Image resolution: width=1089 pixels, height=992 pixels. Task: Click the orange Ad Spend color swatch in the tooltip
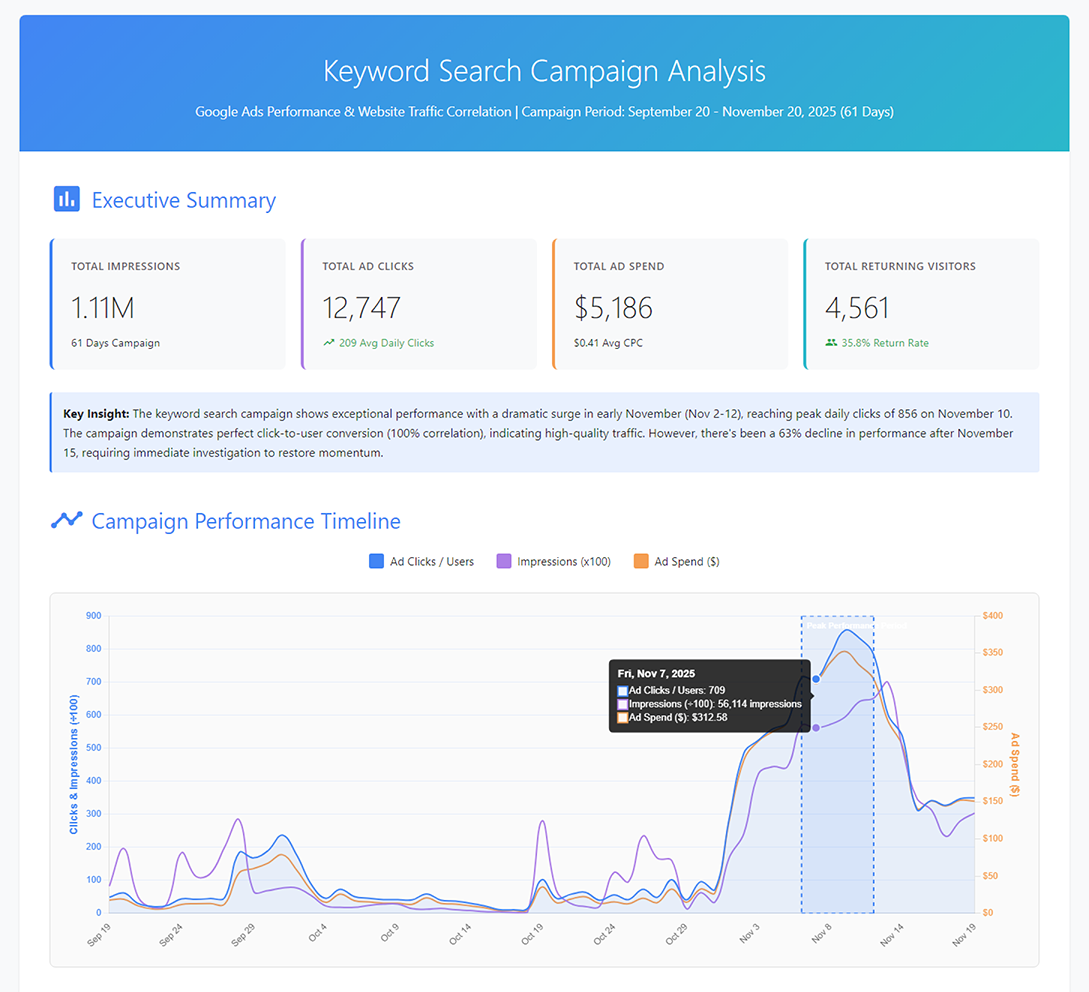(623, 718)
